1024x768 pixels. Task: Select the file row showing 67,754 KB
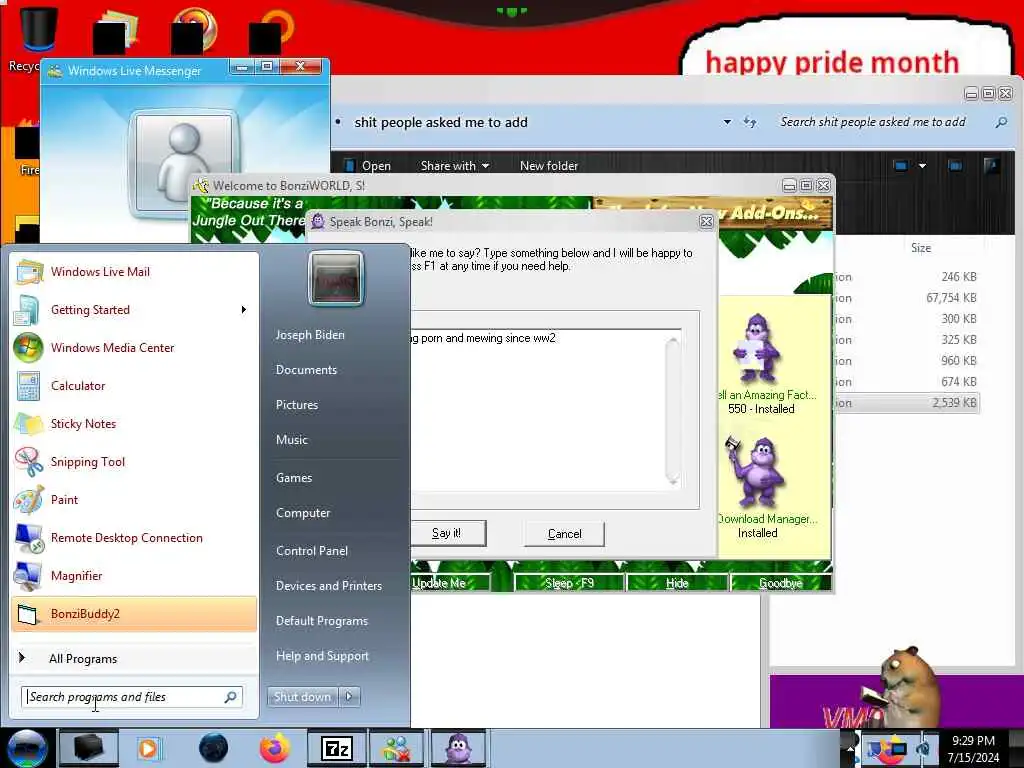[x=906, y=298]
